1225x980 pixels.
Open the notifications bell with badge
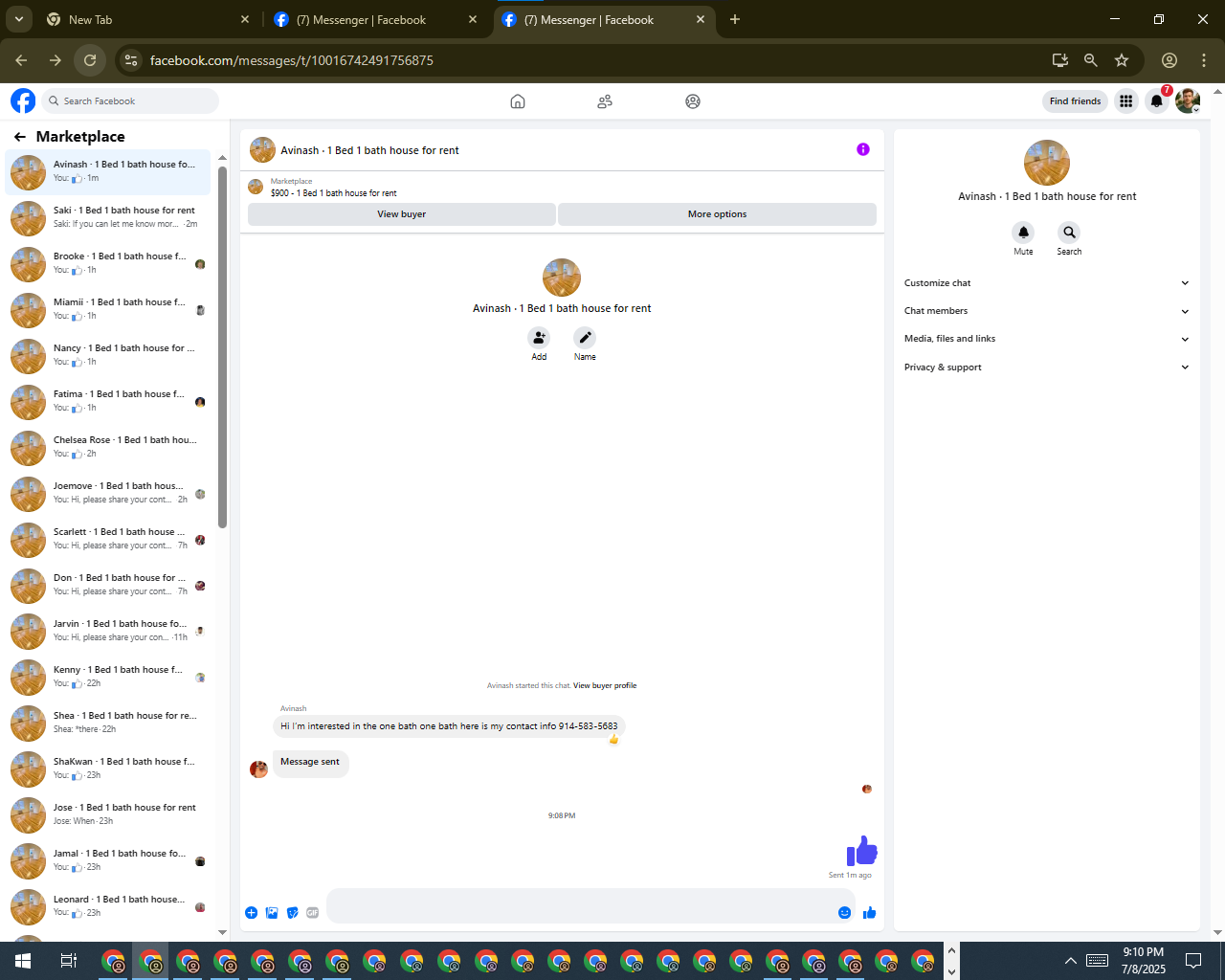pos(1157,100)
